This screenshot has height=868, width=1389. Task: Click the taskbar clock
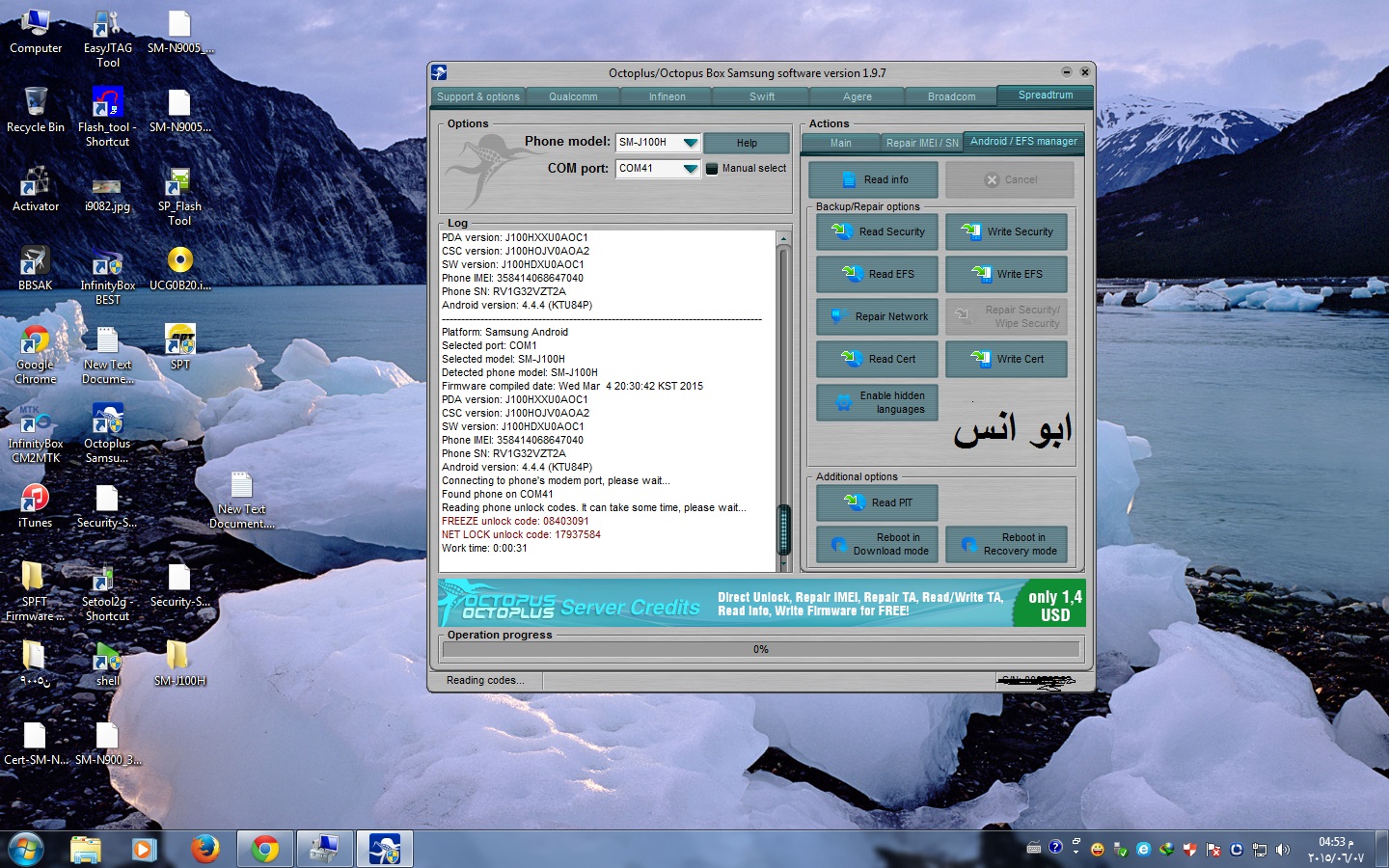(x=1336, y=850)
